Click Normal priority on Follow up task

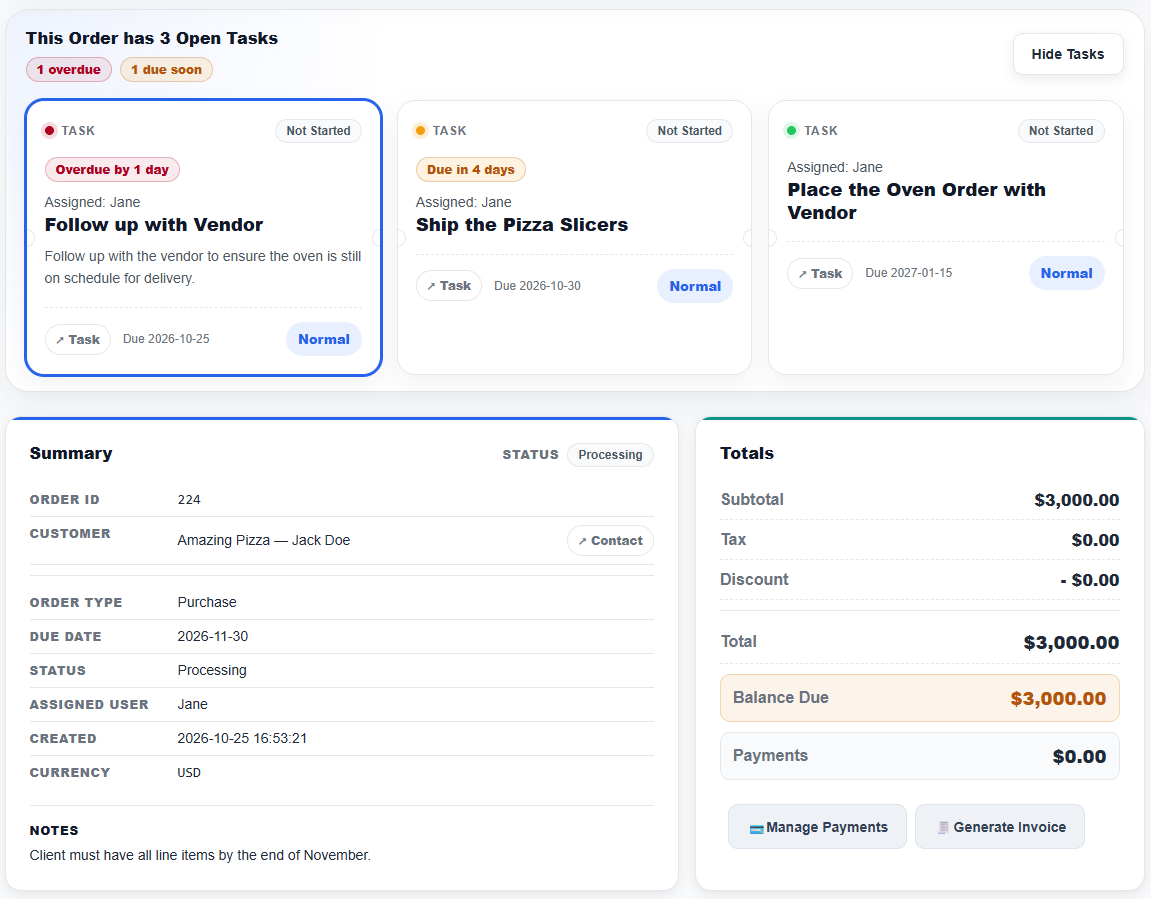click(x=324, y=339)
